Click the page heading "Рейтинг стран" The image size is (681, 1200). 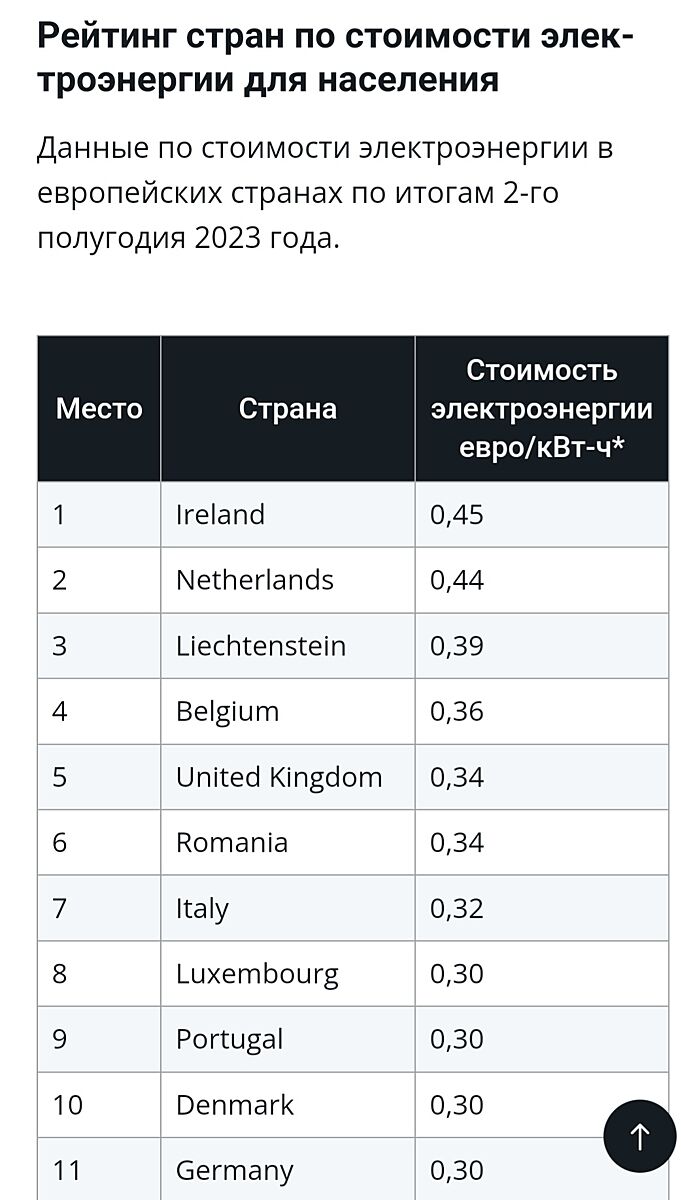[x=335, y=58]
